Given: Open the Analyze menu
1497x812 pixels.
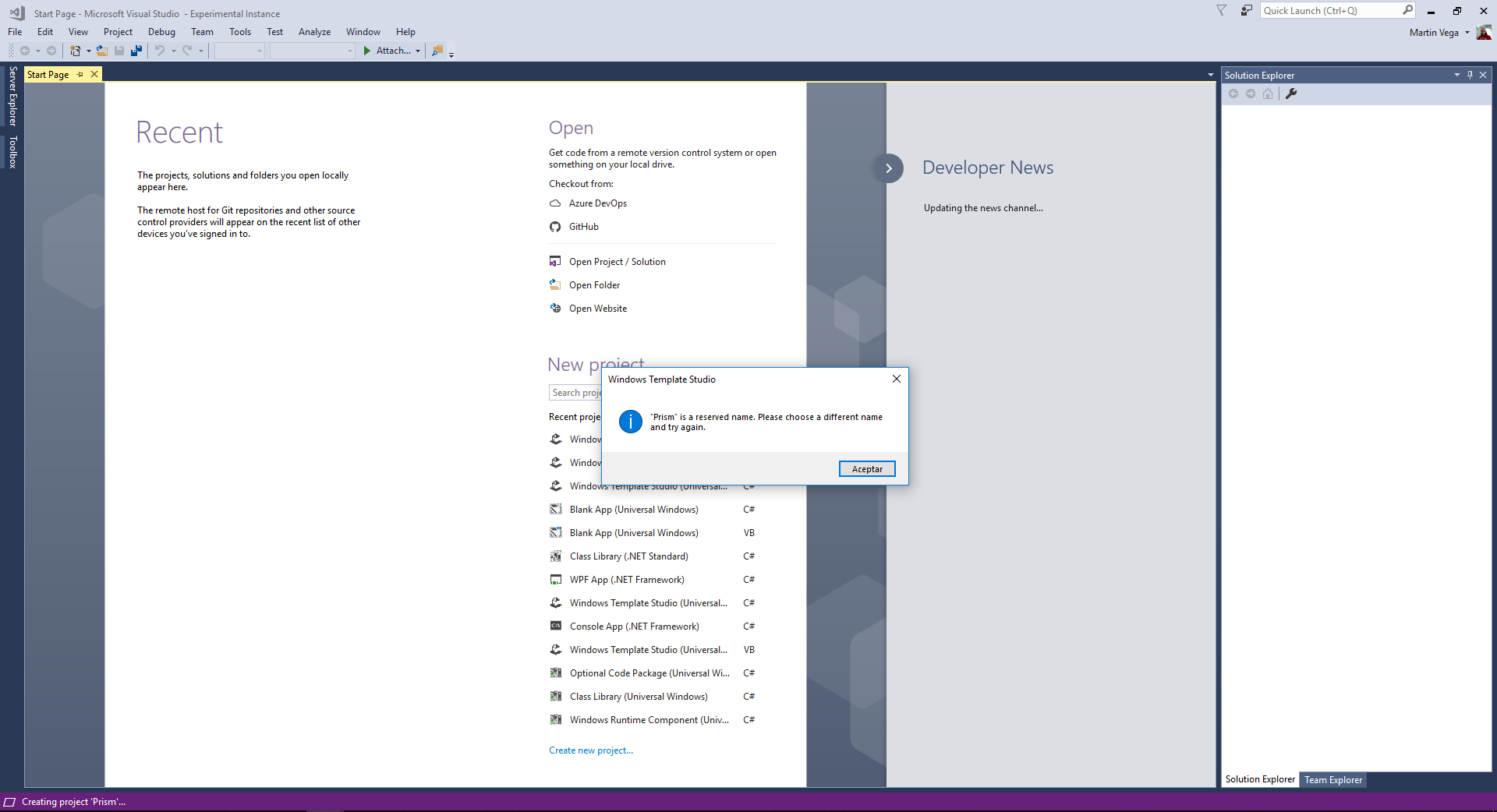Looking at the screenshot, I should point(314,32).
